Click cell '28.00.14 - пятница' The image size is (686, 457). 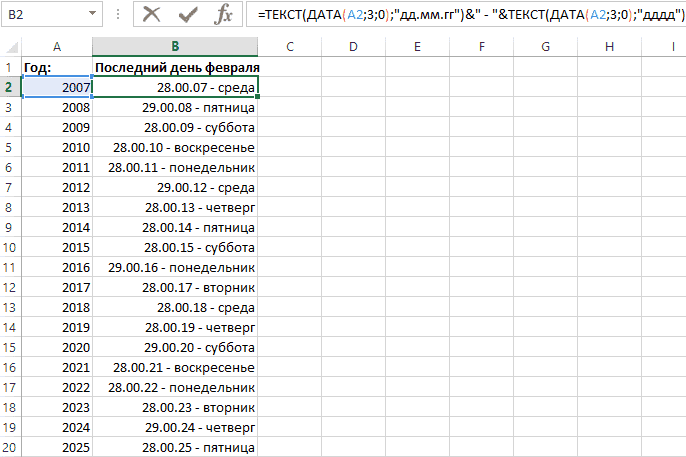pyautogui.click(x=175, y=227)
